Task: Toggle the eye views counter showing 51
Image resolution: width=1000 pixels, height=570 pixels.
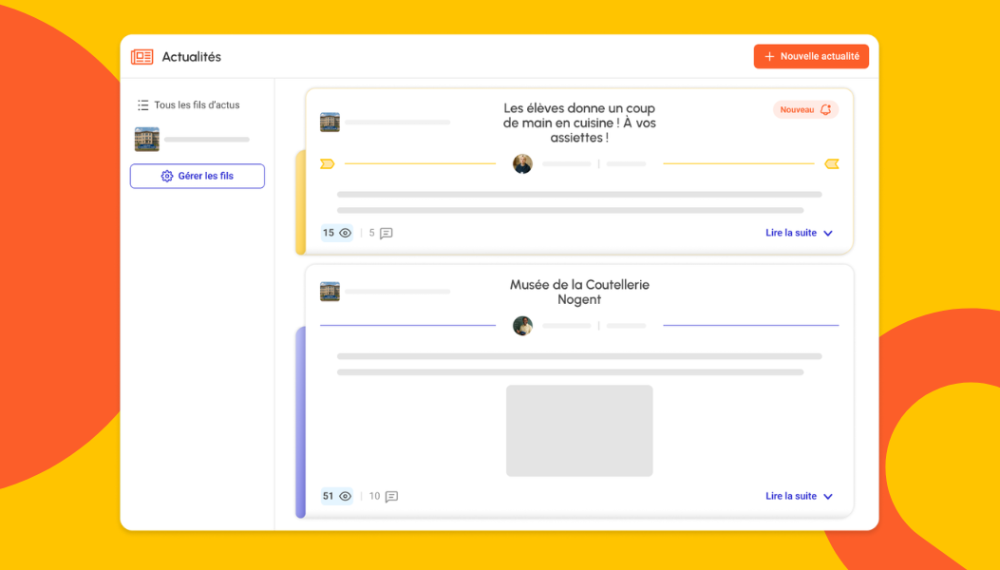Action: (x=336, y=496)
